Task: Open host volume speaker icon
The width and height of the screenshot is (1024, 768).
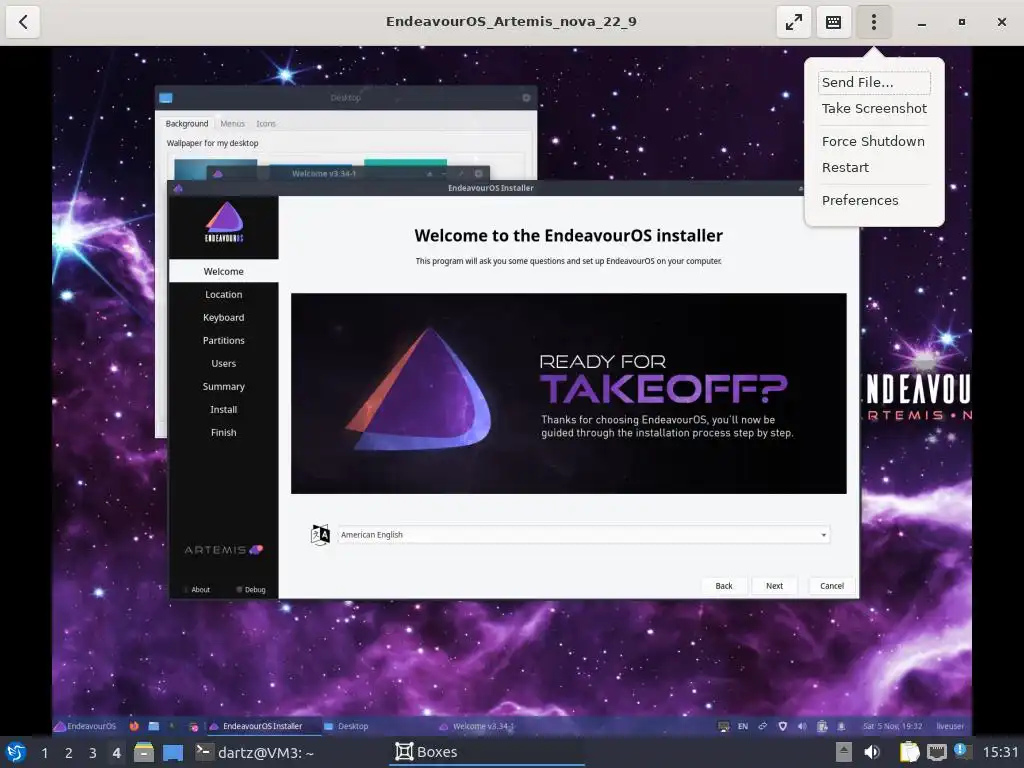Action: tap(872, 752)
